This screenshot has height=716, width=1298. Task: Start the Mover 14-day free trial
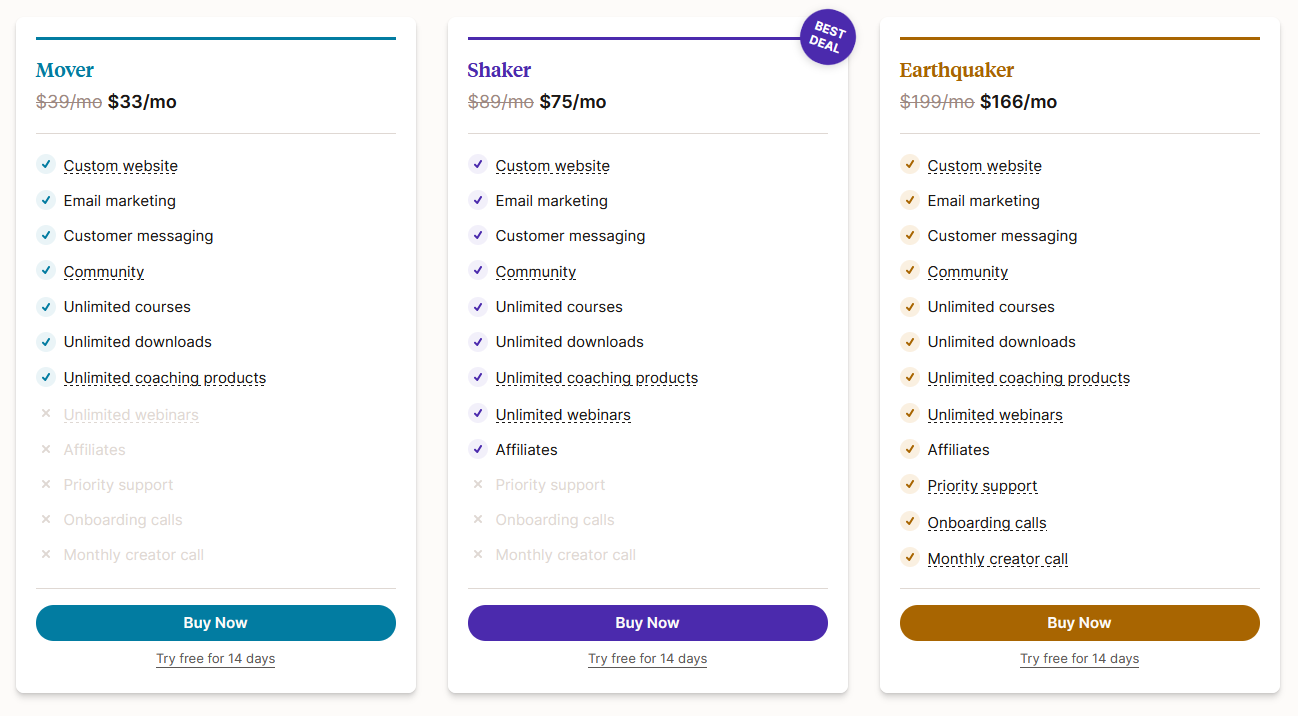[x=216, y=659]
